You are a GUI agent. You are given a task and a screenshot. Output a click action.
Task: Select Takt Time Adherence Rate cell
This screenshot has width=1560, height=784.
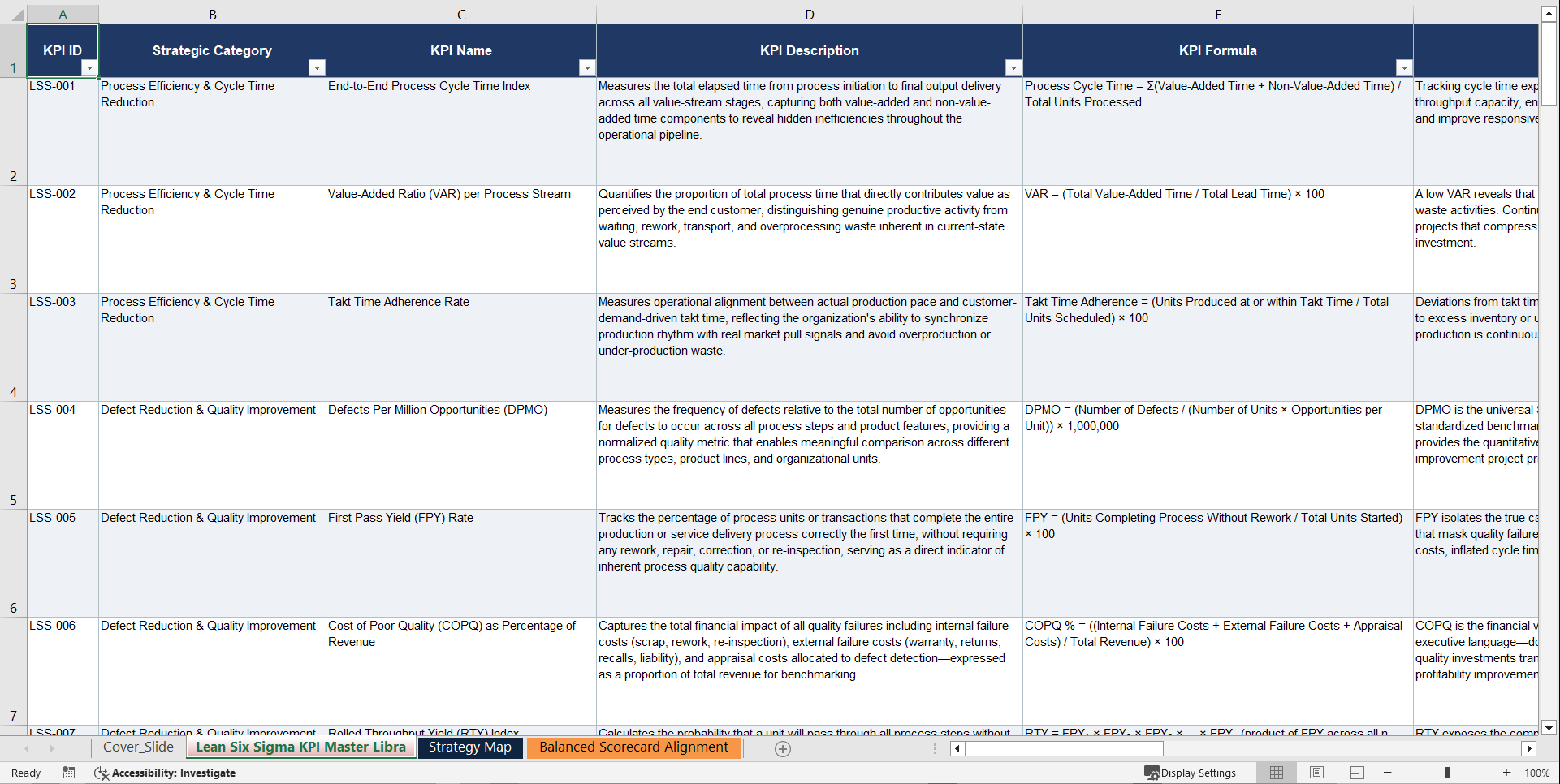[x=461, y=347]
